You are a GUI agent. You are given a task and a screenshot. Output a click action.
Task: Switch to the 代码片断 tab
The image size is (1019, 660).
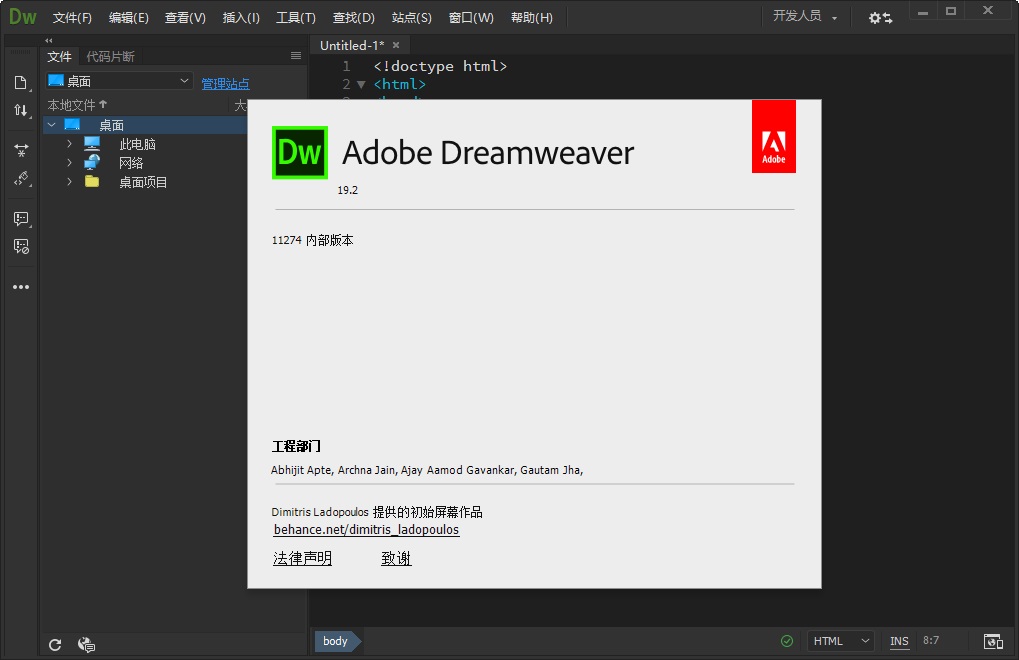[110, 56]
